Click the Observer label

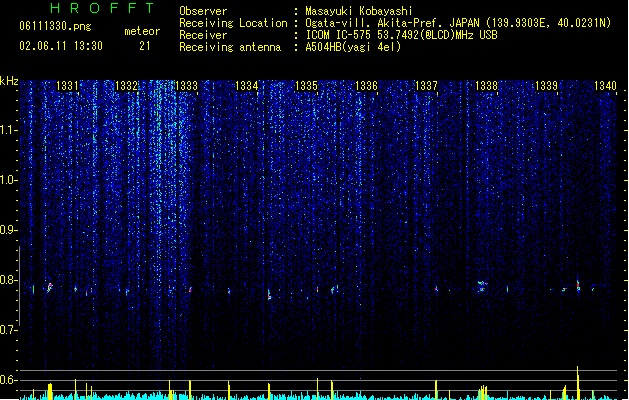pyautogui.click(x=203, y=11)
